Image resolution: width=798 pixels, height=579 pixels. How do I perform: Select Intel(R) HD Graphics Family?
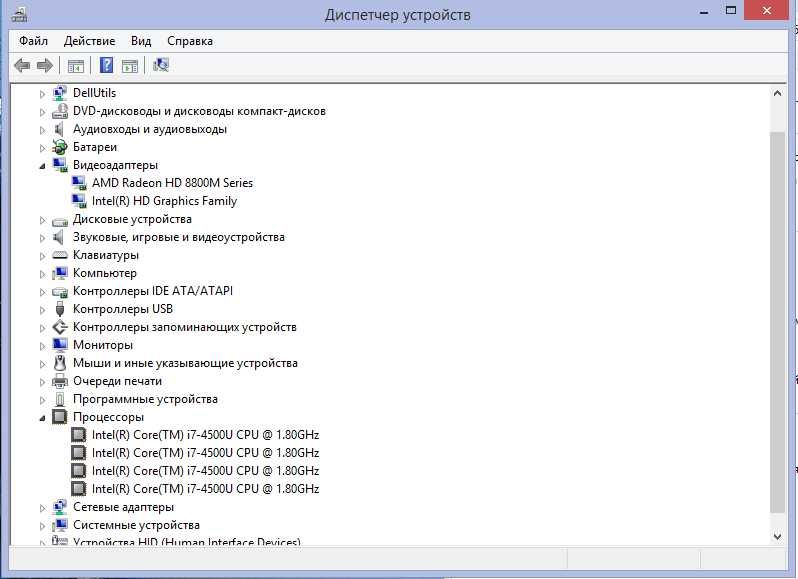164,201
